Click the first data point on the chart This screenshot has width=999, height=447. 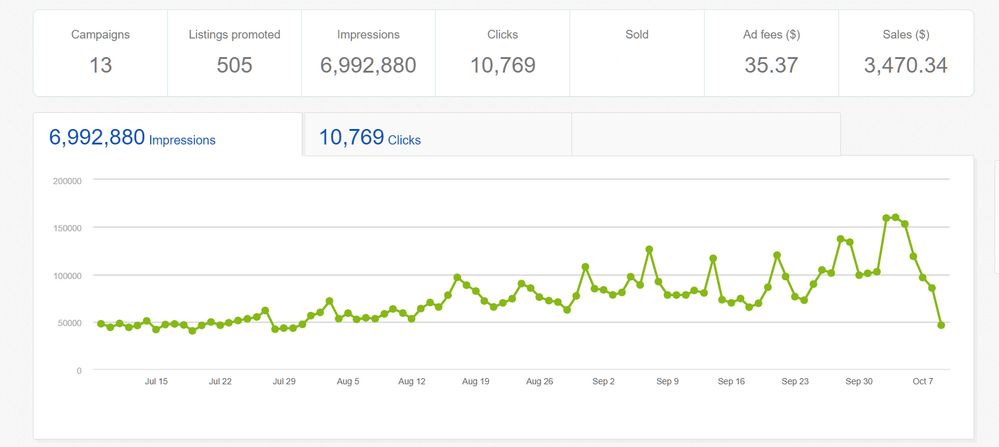(101, 324)
